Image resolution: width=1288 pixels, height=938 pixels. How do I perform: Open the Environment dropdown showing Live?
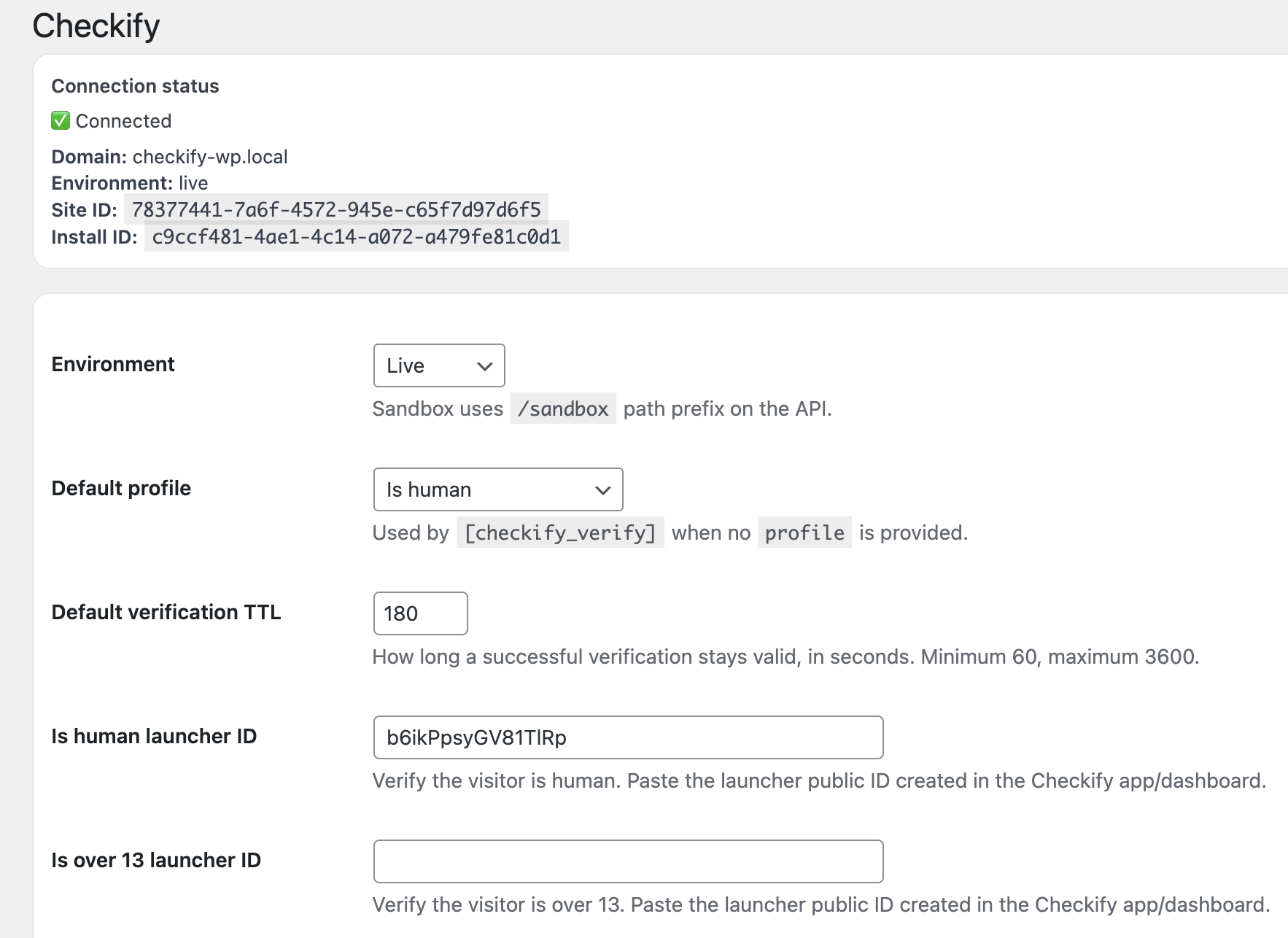click(x=438, y=365)
